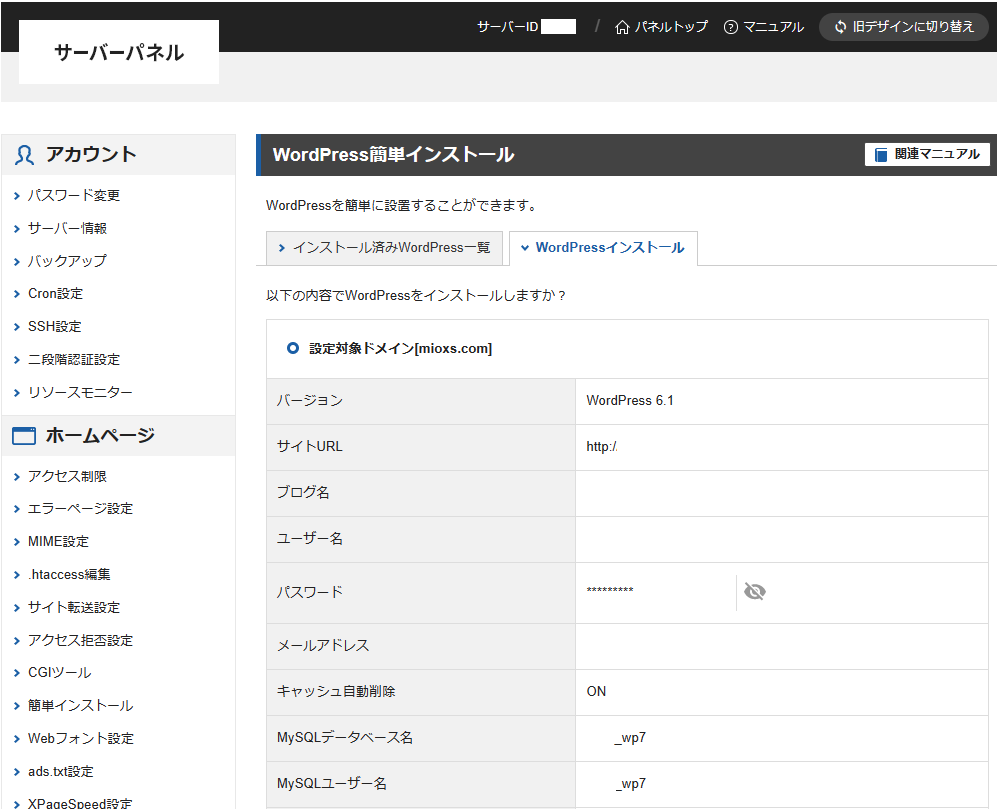Select the WordPressインストール tab

(603, 248)
